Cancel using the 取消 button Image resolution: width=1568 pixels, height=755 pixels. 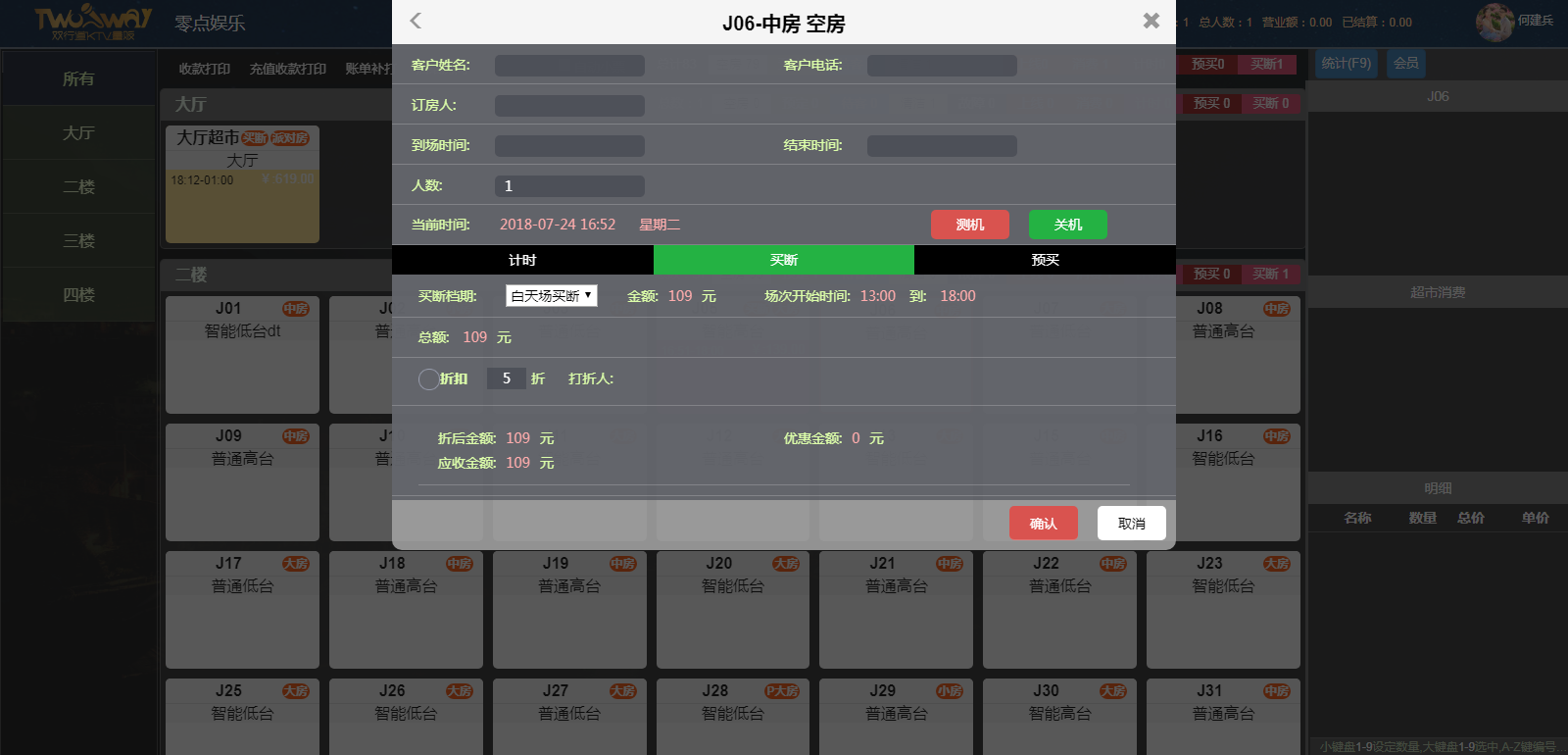click(1131, 524)
